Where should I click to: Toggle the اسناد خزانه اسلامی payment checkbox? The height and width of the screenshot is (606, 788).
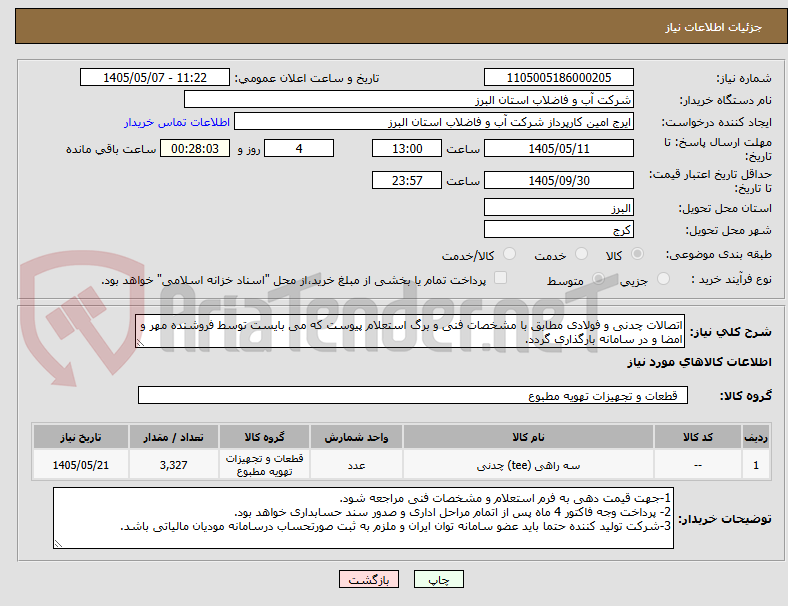click(x=501, y=278)
